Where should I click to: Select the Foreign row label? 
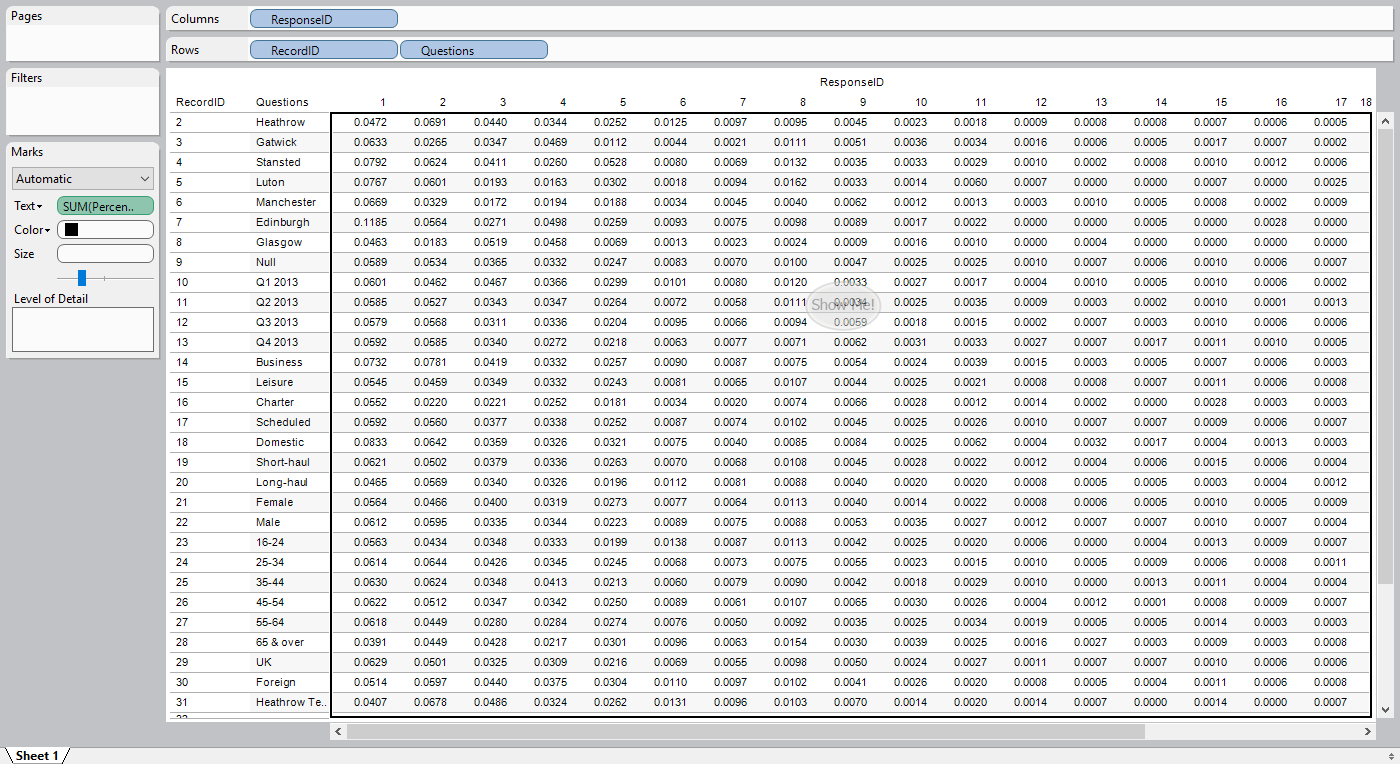tap(276, 682)
